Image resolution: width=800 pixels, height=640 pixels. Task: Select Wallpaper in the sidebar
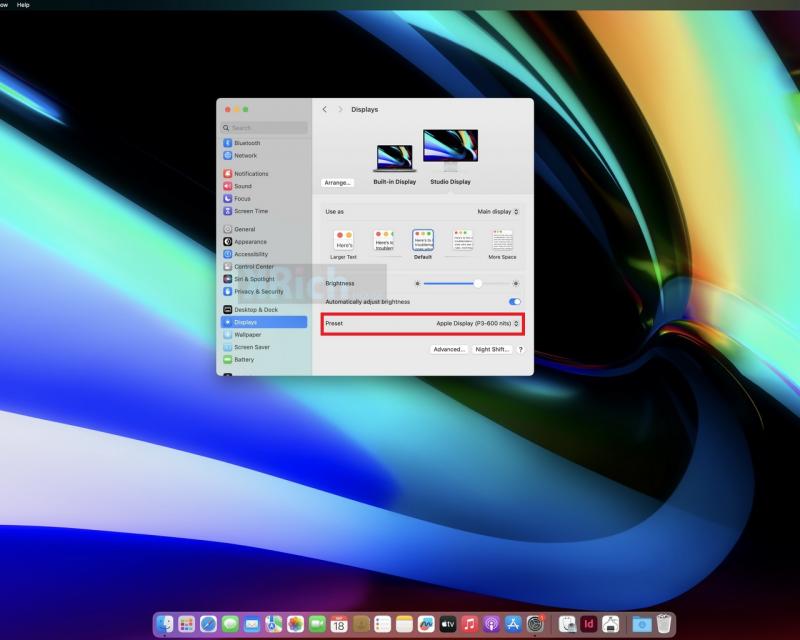tap(246, 335)
